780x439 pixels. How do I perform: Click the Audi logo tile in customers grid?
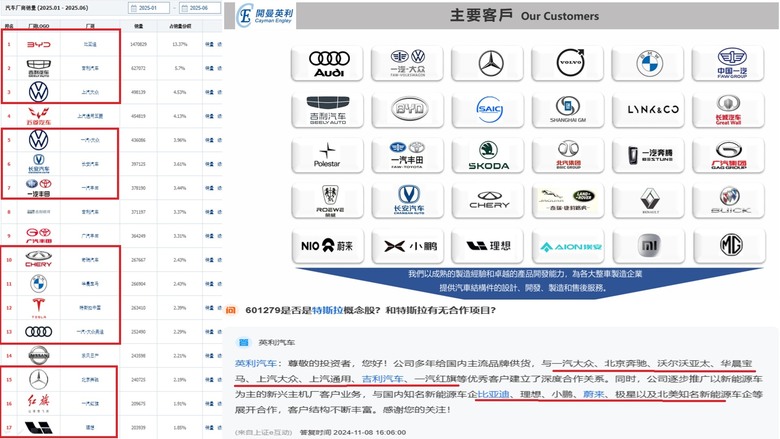tap(327, 63)
